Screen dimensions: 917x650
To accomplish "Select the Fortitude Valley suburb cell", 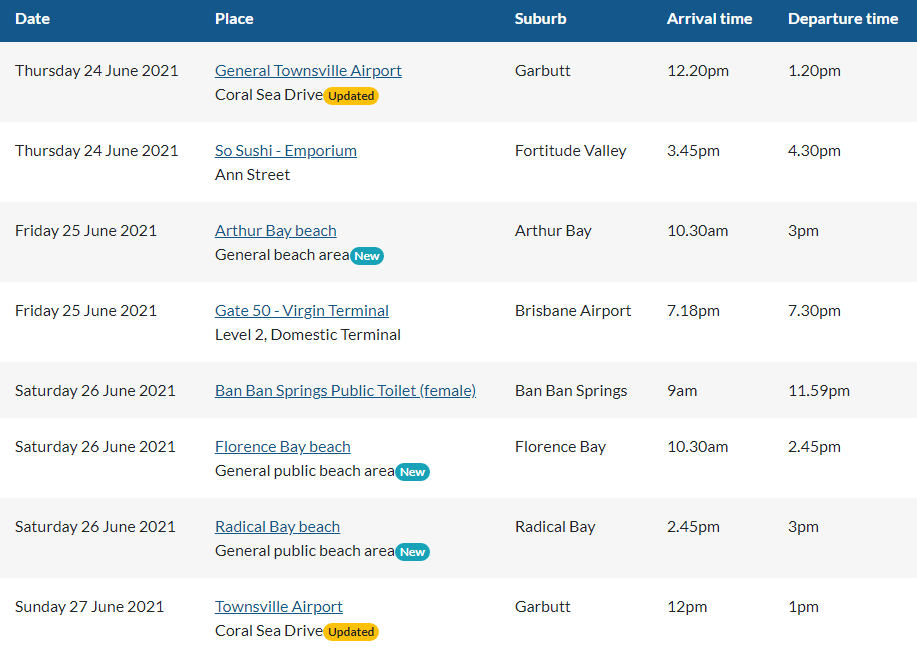I will click(570, 151).
